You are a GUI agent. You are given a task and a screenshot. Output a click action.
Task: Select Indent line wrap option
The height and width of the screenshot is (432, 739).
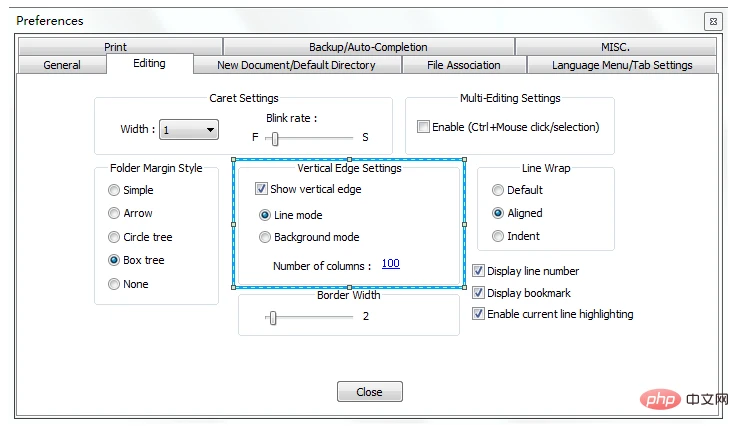(x=498, y=237)
